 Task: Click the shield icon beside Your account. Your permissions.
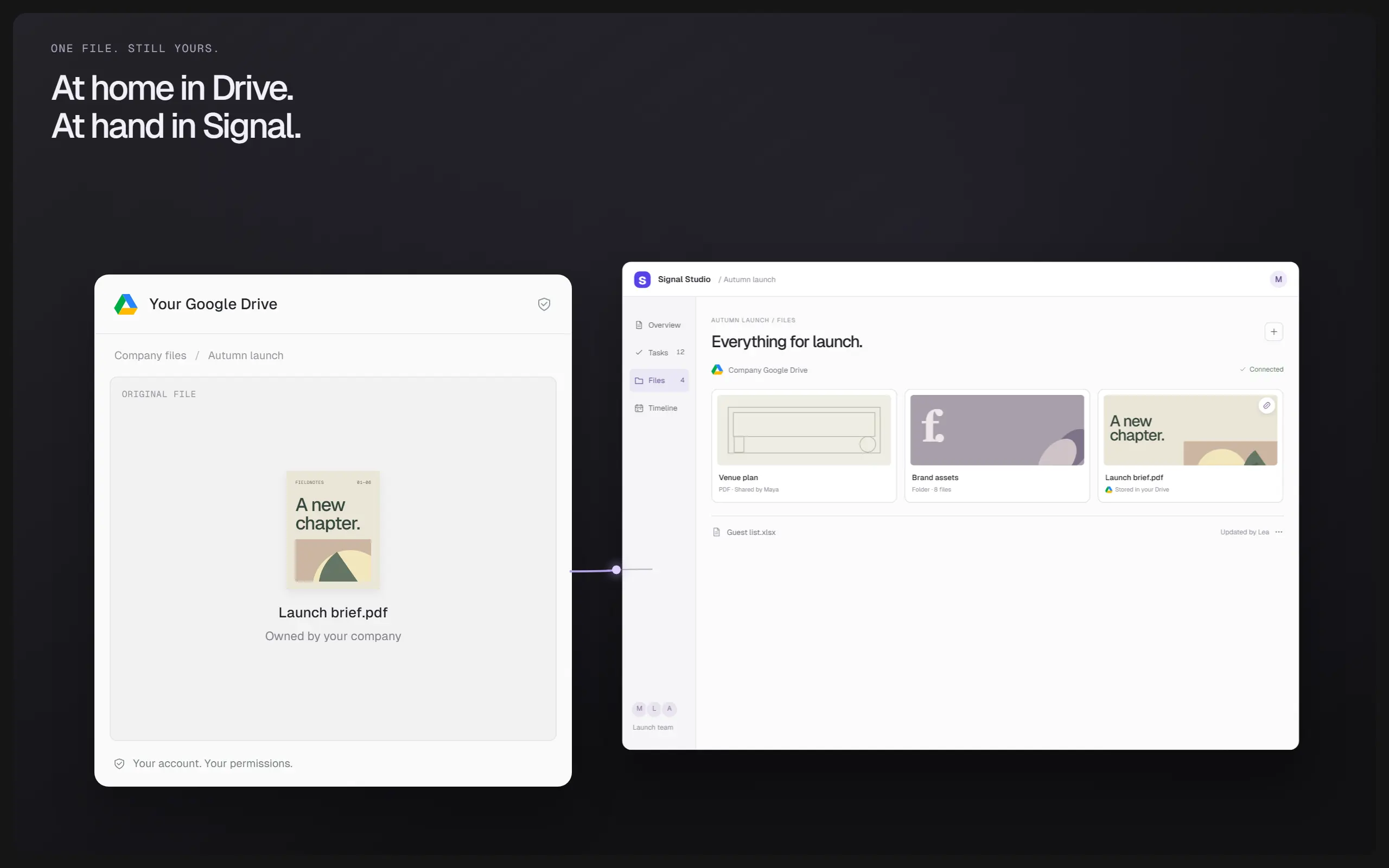coord(119,763)
